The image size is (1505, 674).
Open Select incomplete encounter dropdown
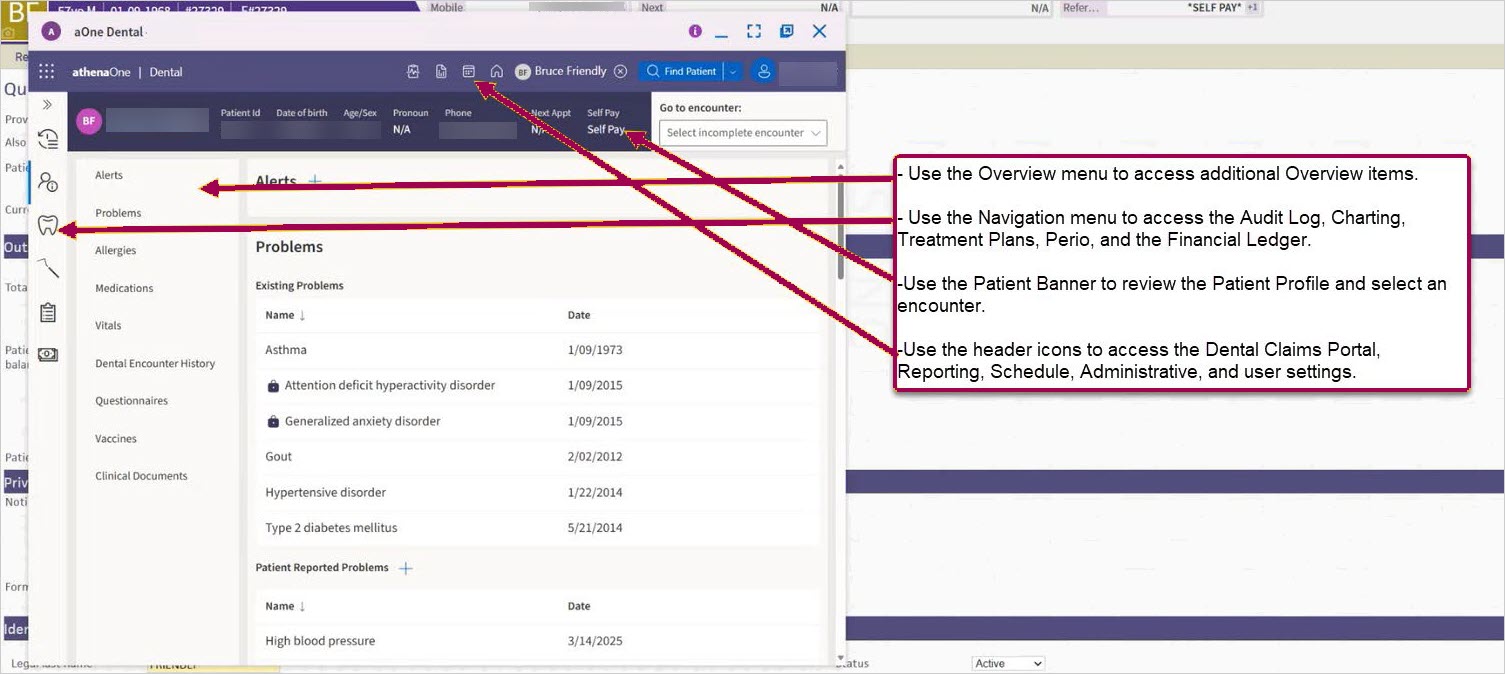point(743,132)
